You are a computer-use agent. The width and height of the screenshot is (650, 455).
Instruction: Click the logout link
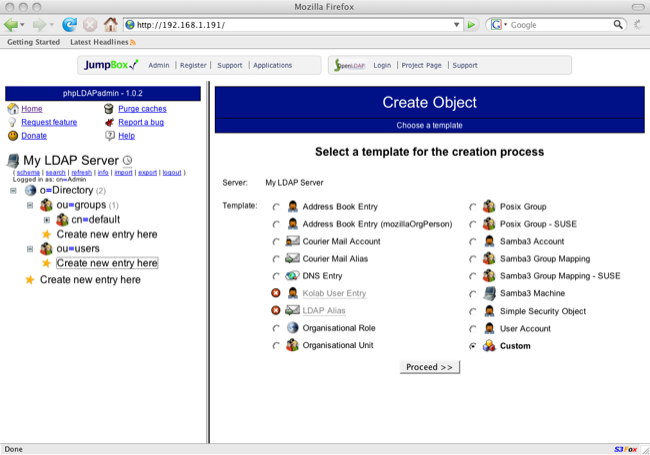pyautogui.click(x=172, y=173)
